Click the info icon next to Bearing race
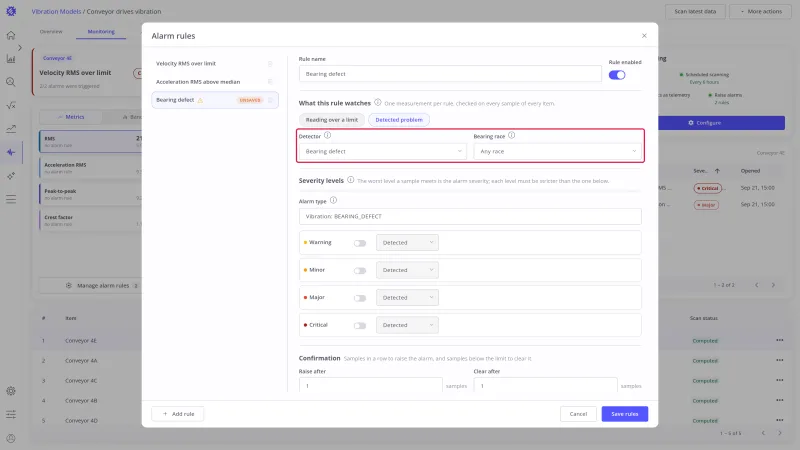Screen dimensions: 800x450 pyautogui.click(x=511, y=135)
